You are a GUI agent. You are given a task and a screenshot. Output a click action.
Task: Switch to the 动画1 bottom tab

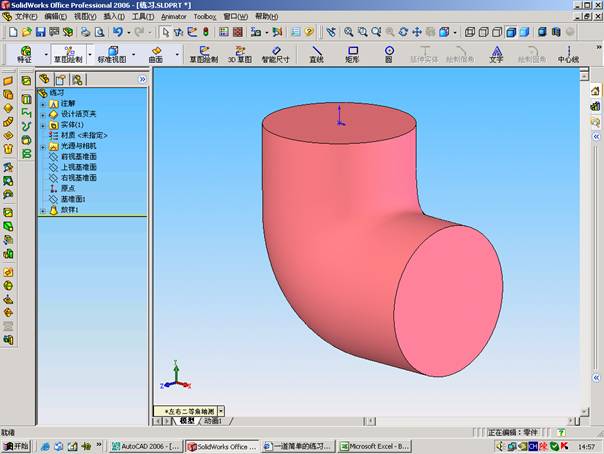tap(213, 421)
